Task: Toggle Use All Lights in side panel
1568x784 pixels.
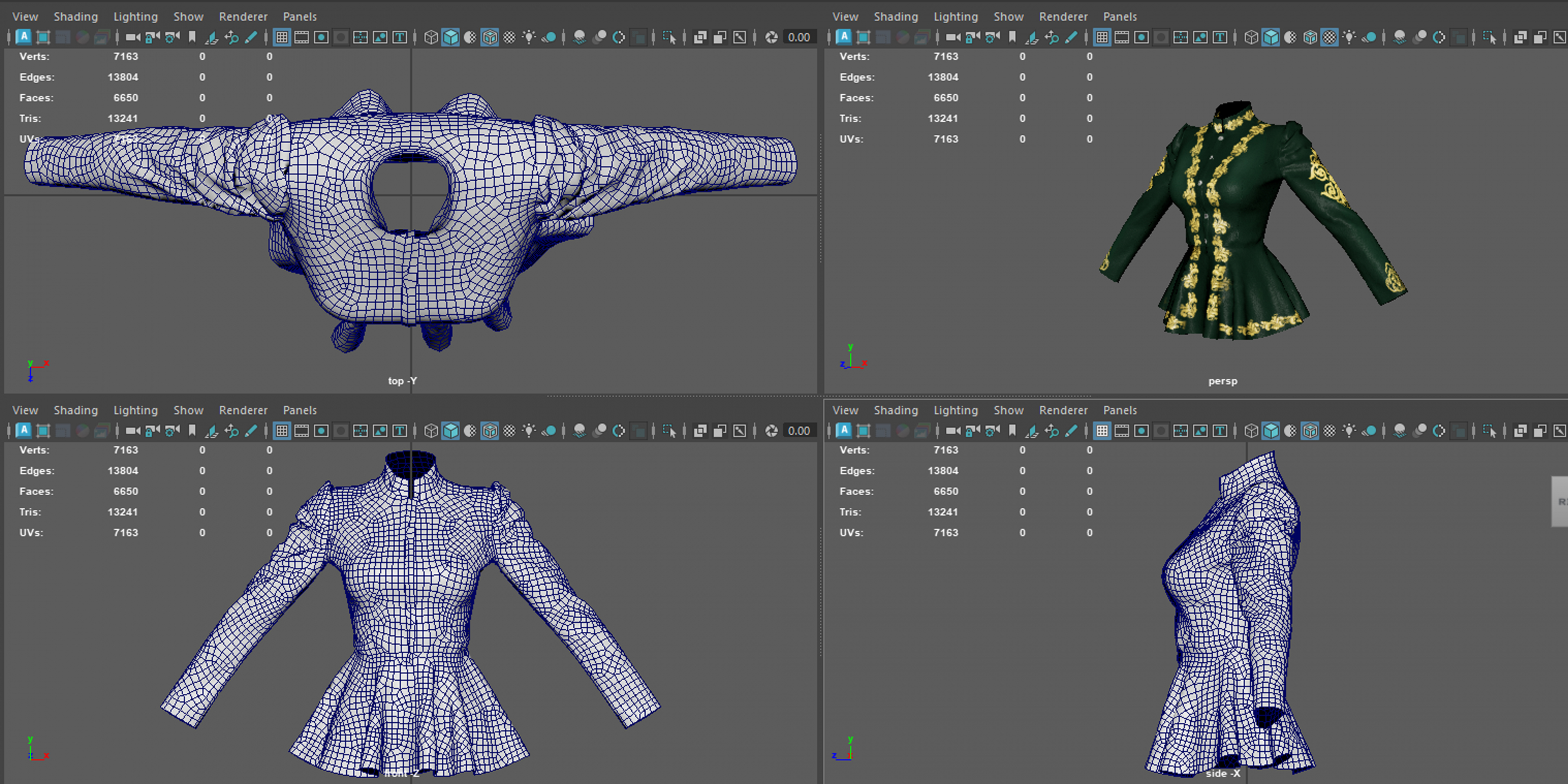Action: [1350, 431]
